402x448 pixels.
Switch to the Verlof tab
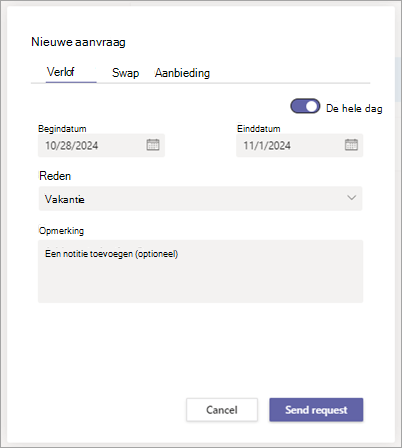coord(61,72)
